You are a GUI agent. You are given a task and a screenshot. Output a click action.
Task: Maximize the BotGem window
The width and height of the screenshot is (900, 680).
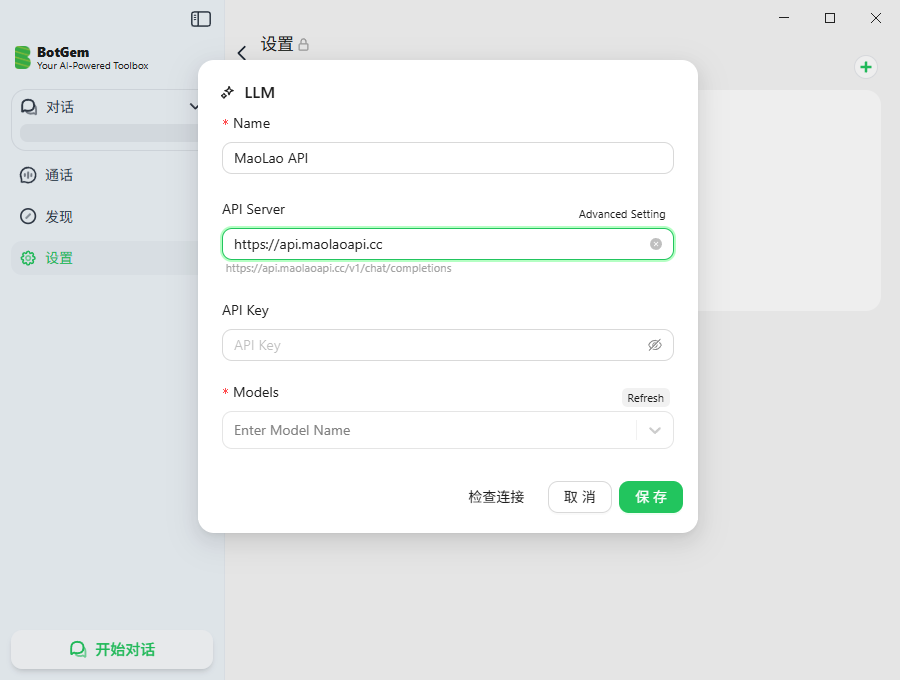point(830,18)
